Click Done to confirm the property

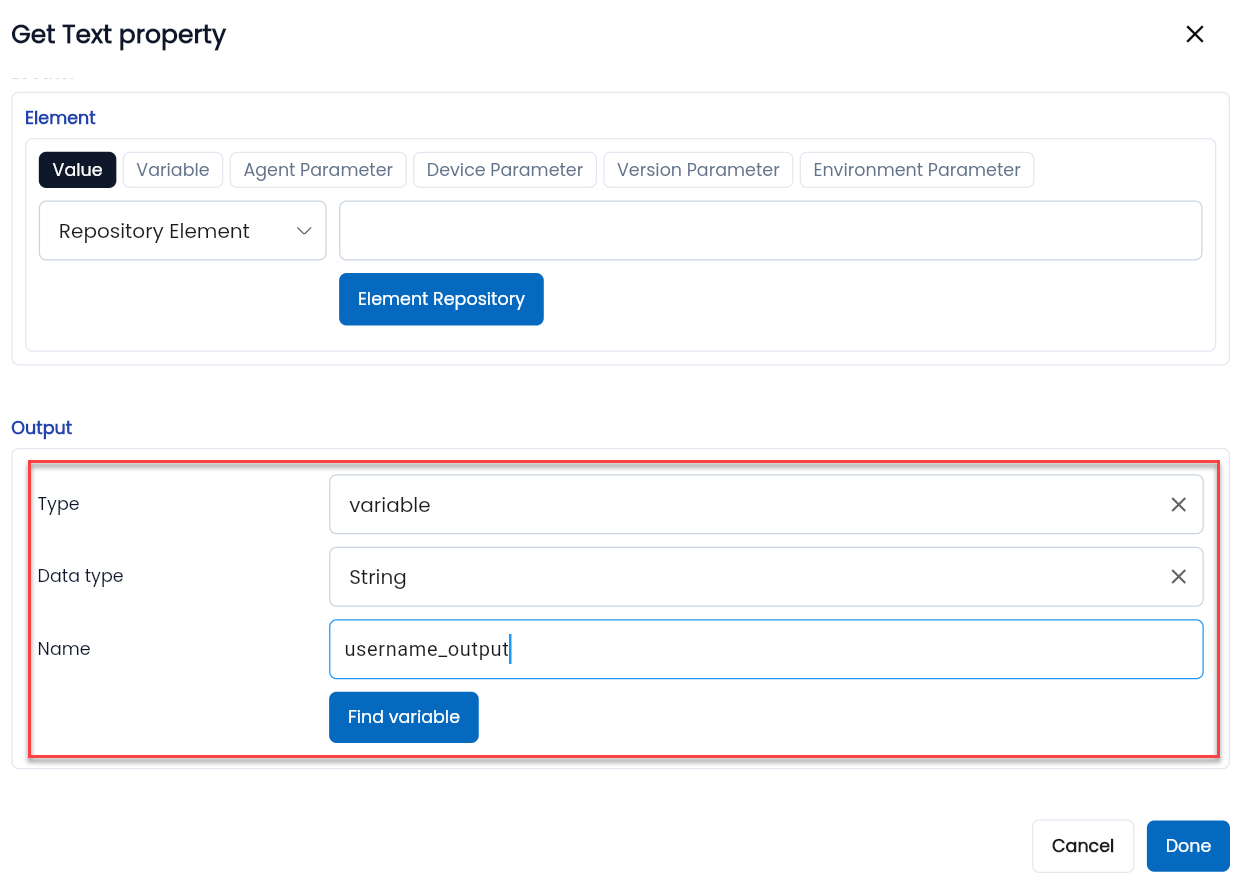pyautogui.click(x=1188, y=845)
